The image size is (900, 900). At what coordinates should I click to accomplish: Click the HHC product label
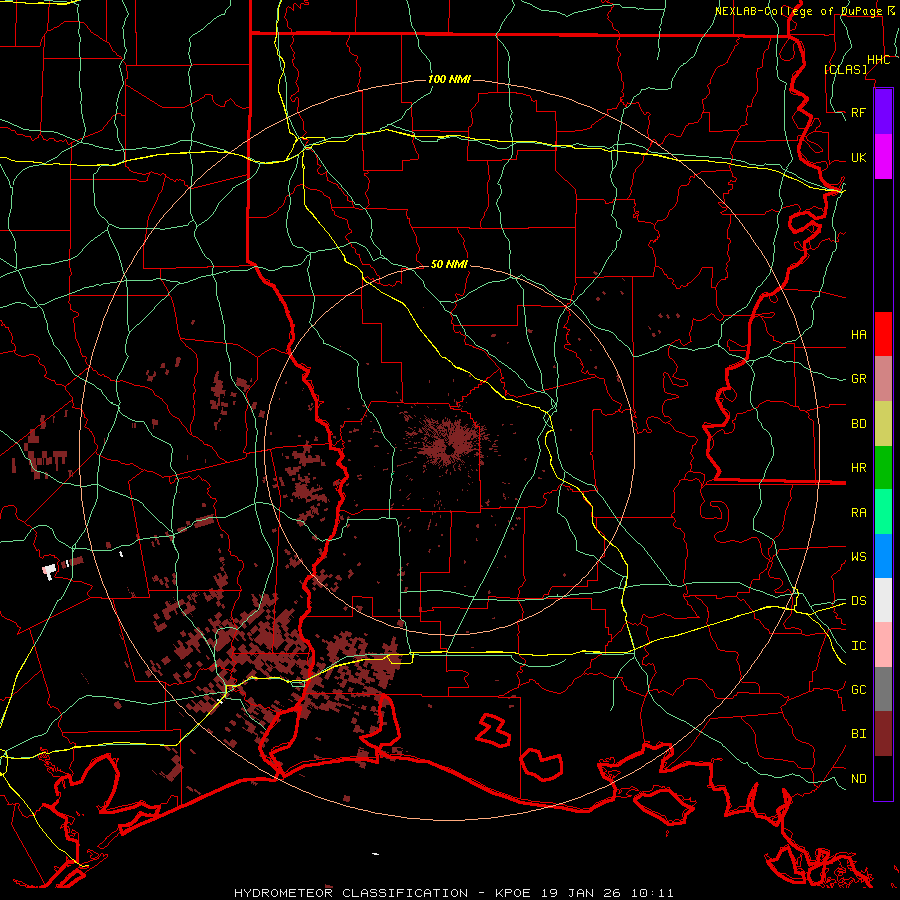[878, 60]
